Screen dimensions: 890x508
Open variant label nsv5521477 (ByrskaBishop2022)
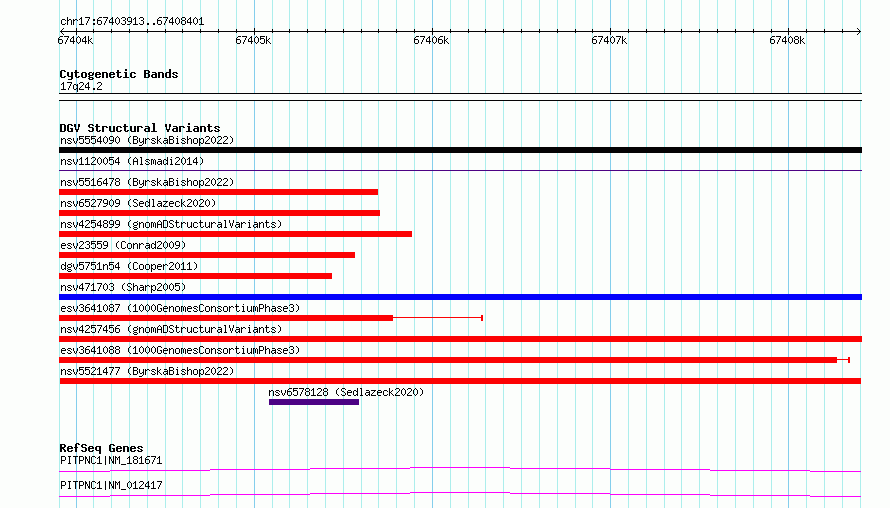[x=147, y=371]
